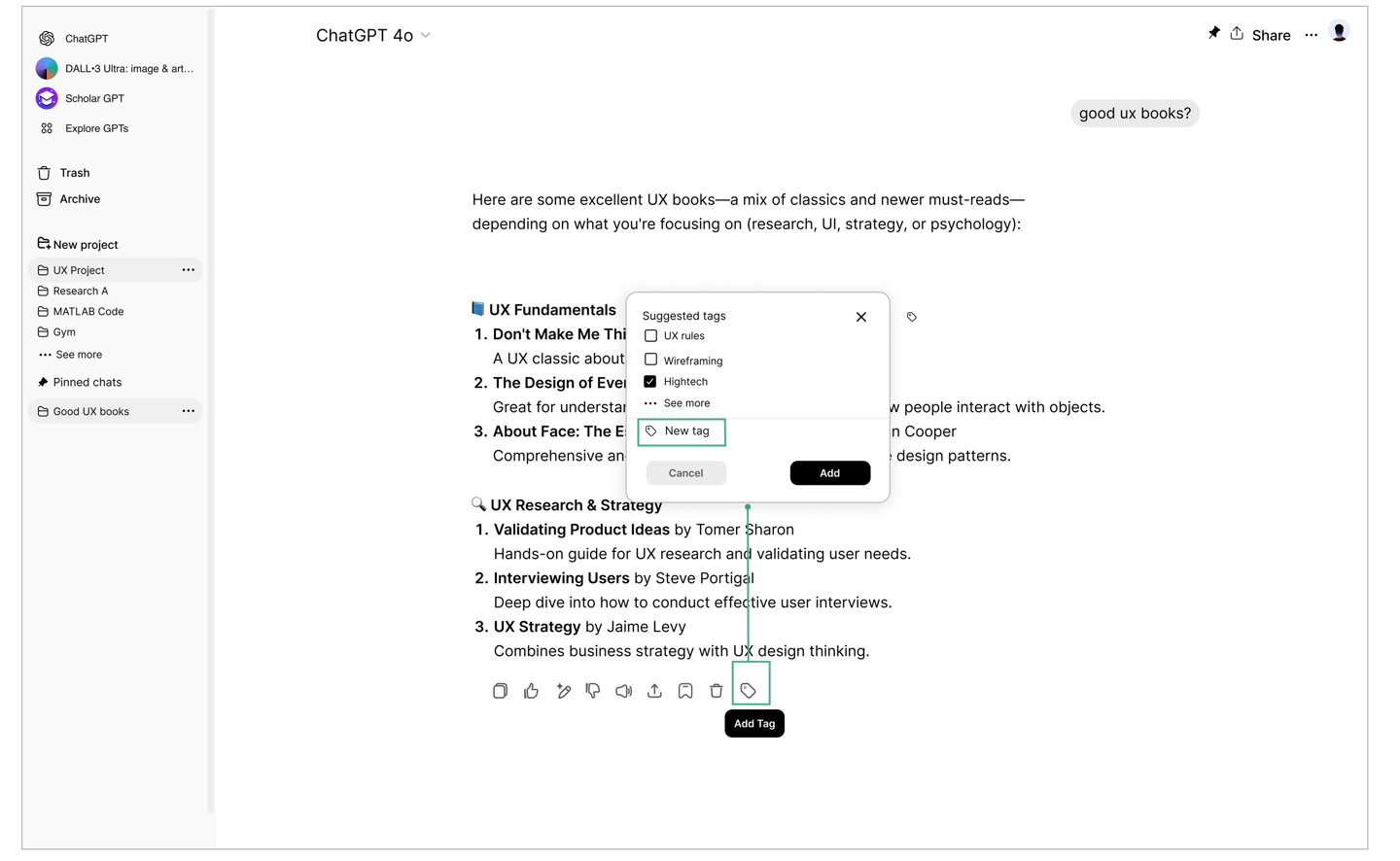This screenshot has width=1400, height=861.
Task: Give the response a thumbs down
Action: (x=593, y=691)
